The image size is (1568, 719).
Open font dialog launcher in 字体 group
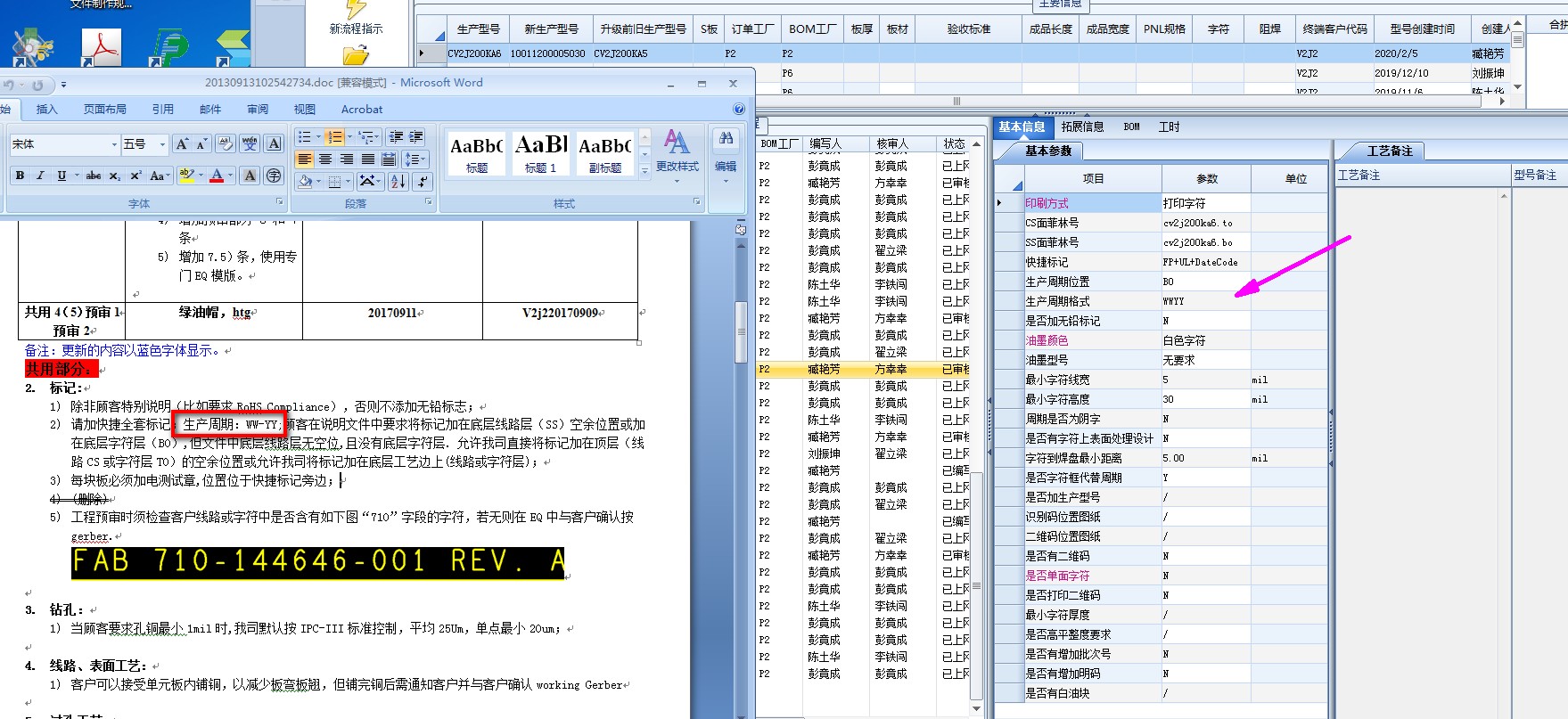(279, 202)
